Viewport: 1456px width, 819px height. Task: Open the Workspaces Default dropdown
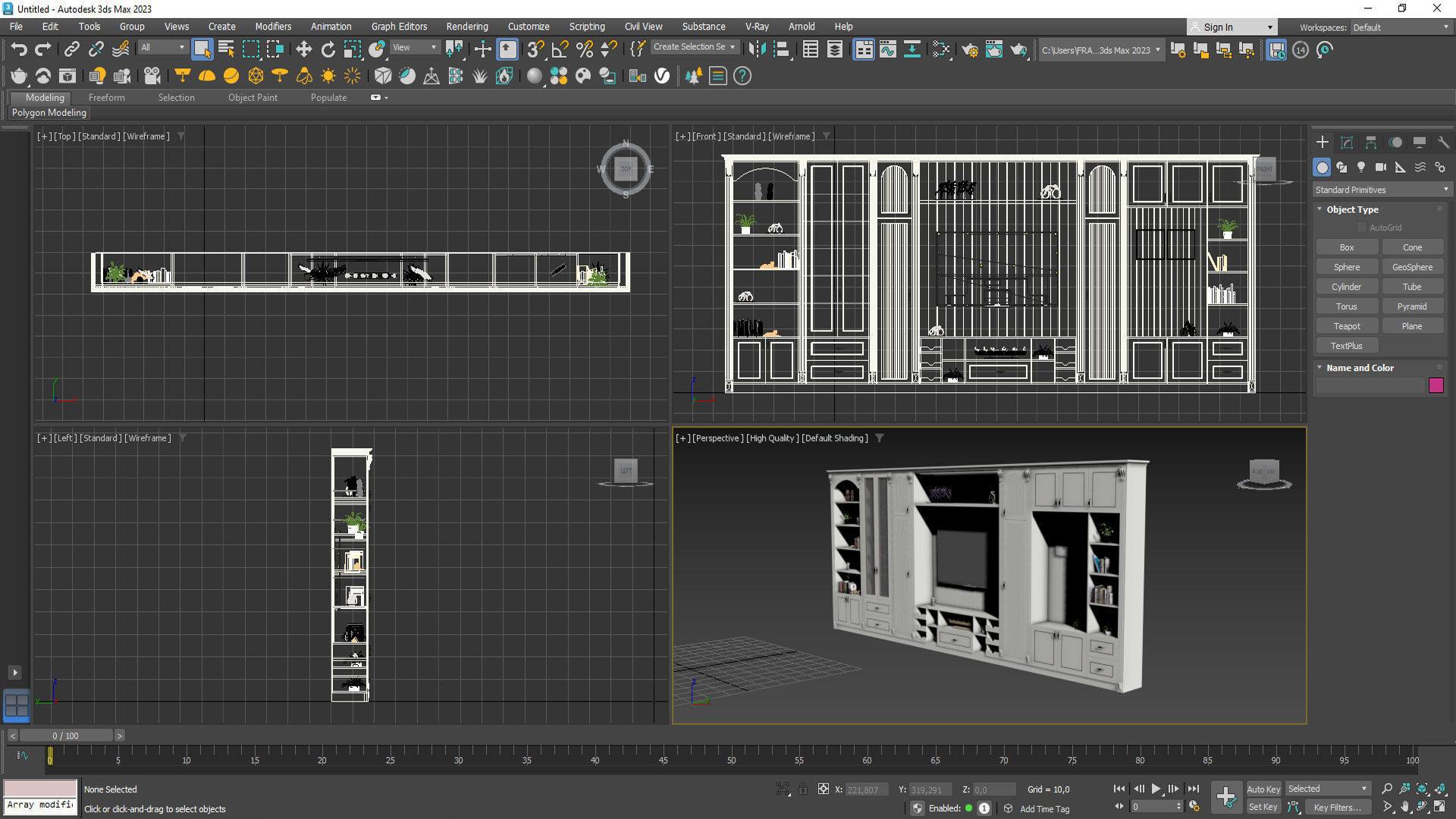1400,27
